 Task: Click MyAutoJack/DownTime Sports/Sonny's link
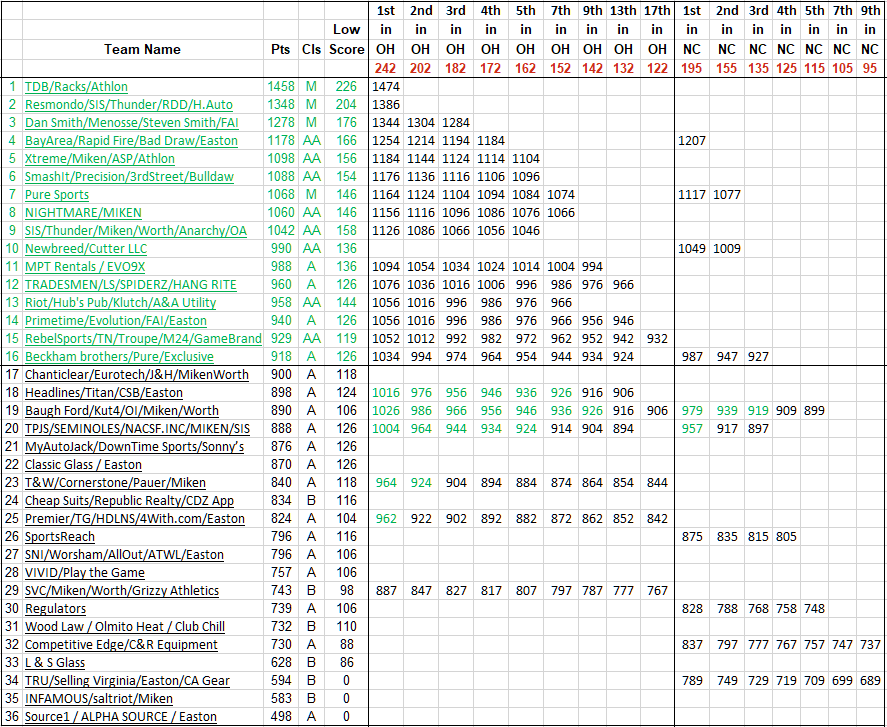[x=135, y=446]
